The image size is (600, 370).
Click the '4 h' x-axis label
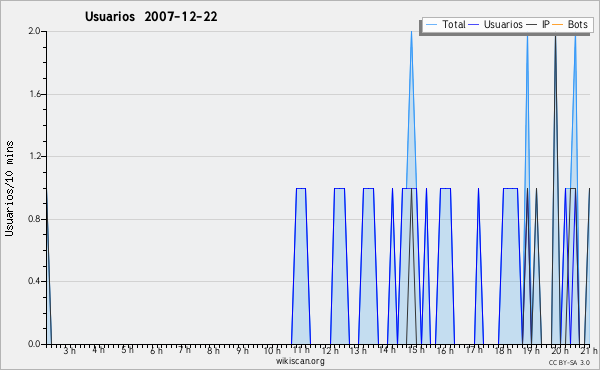click(x=98, y=350)
